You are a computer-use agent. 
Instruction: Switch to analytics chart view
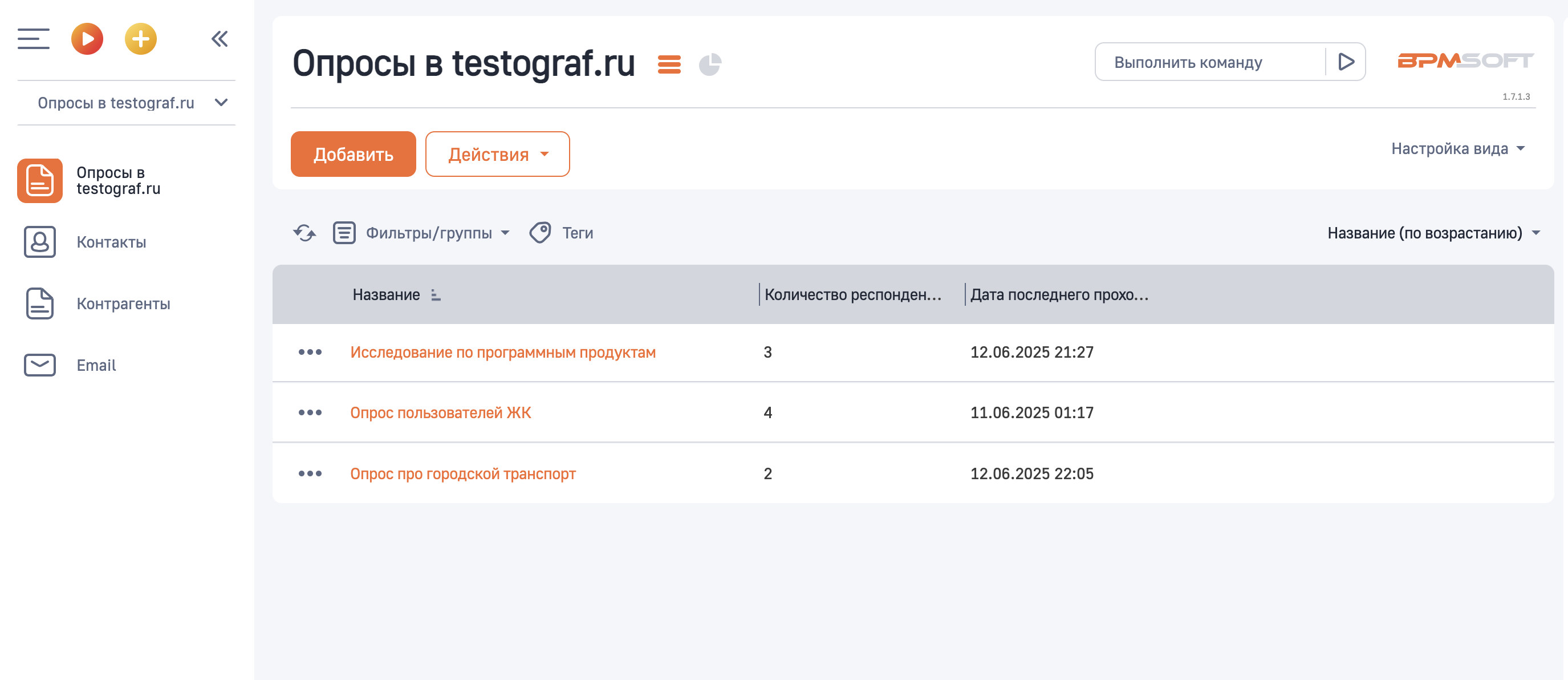pos(710,64)
